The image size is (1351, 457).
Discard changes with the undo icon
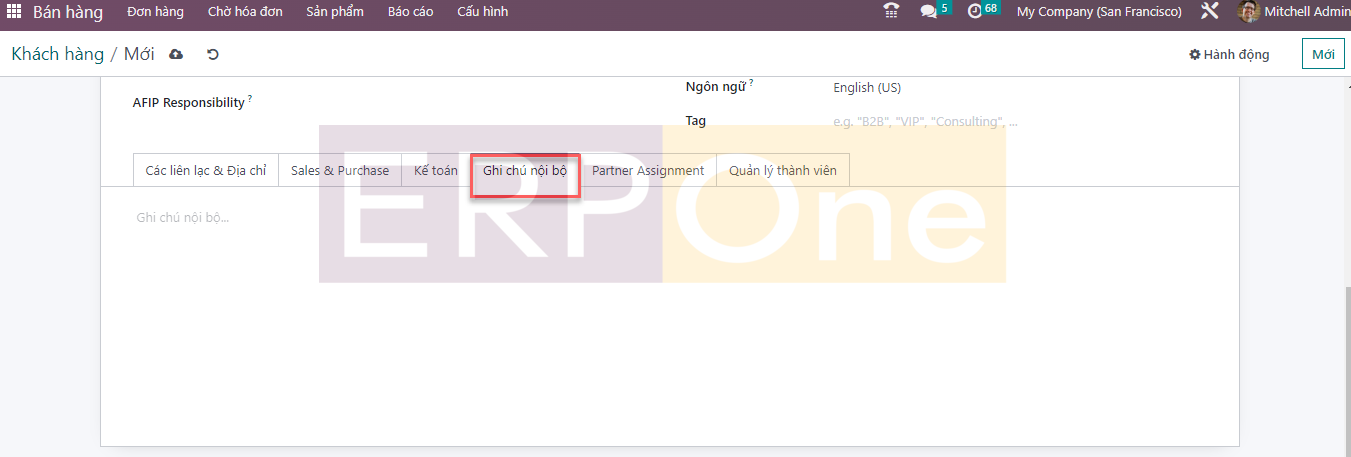tap(212, 54)
